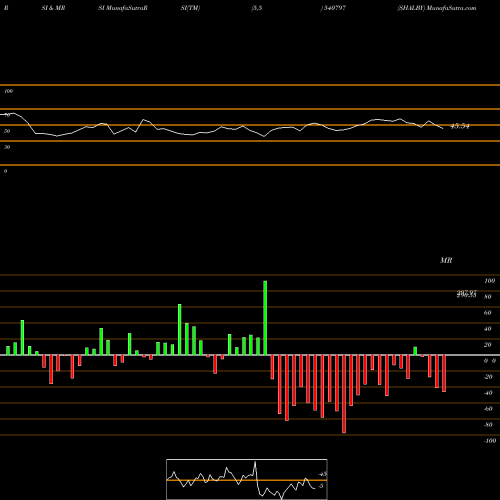The height and width of the screenshot is (500, 500).
Task: Open the mini RSI overview thumbnail
Action: [x=247, y=479]
